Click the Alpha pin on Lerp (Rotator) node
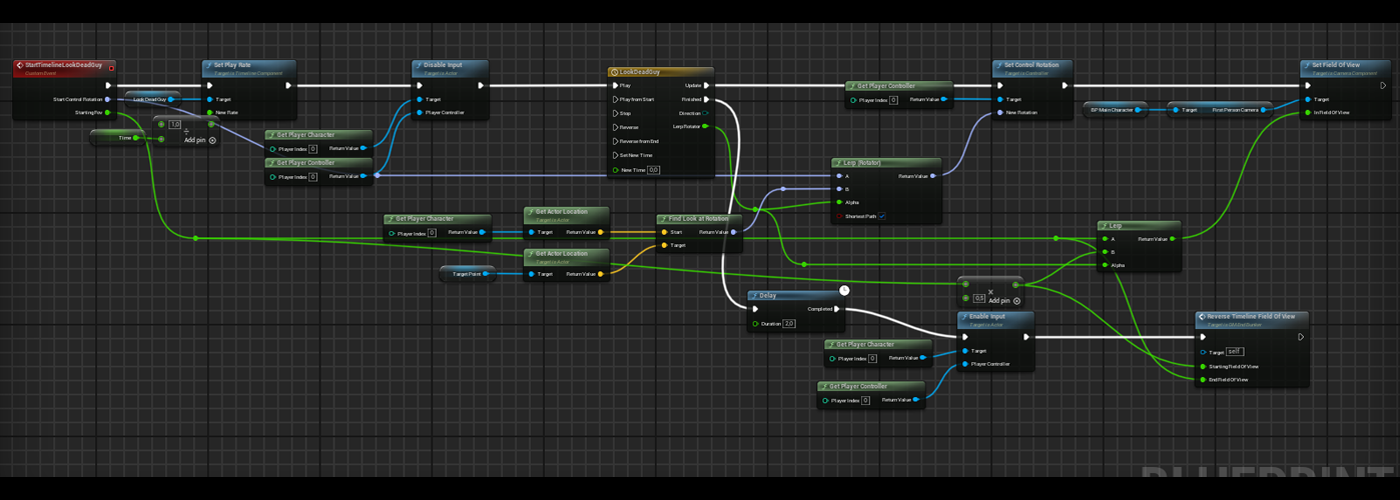 837,202
